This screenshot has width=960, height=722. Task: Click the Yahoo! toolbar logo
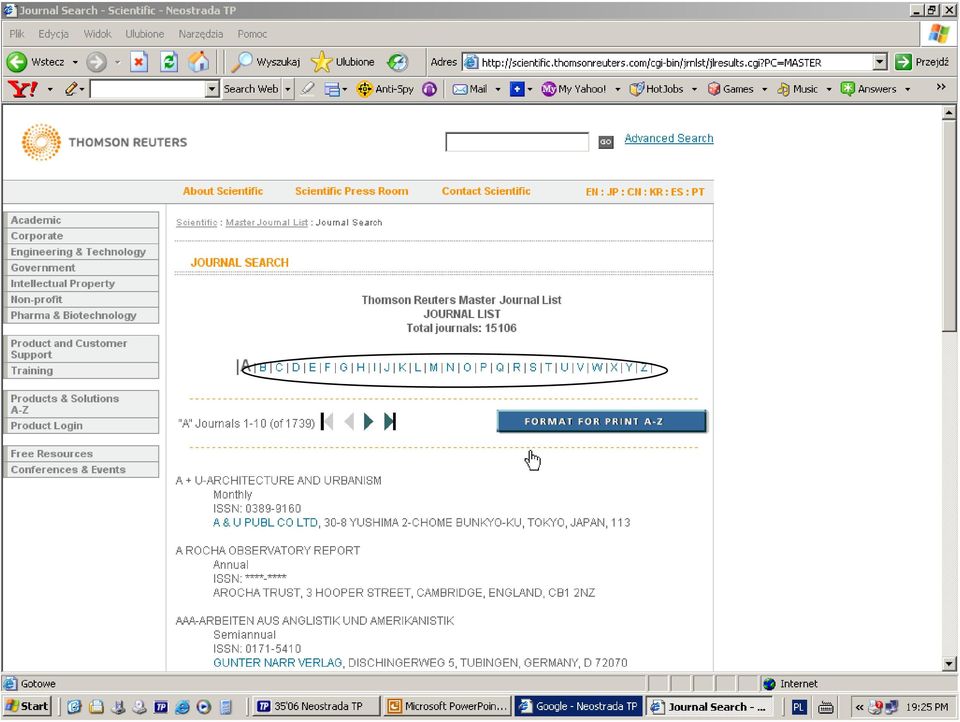click(x=23, y=89)
